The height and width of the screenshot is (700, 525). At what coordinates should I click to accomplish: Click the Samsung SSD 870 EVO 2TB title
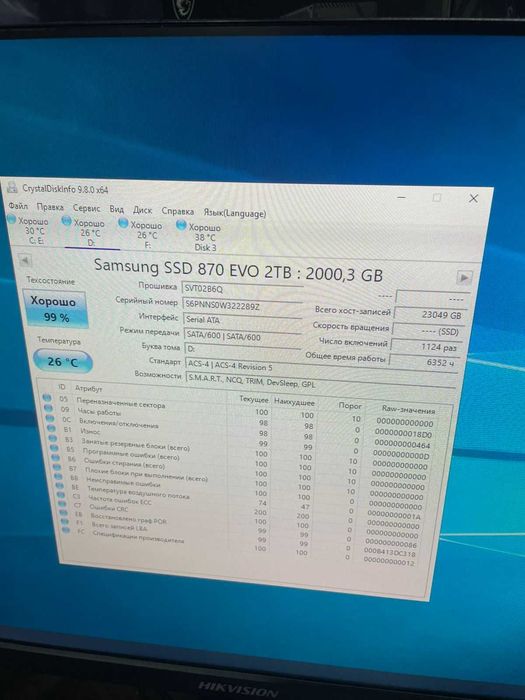tap(238, 271)
